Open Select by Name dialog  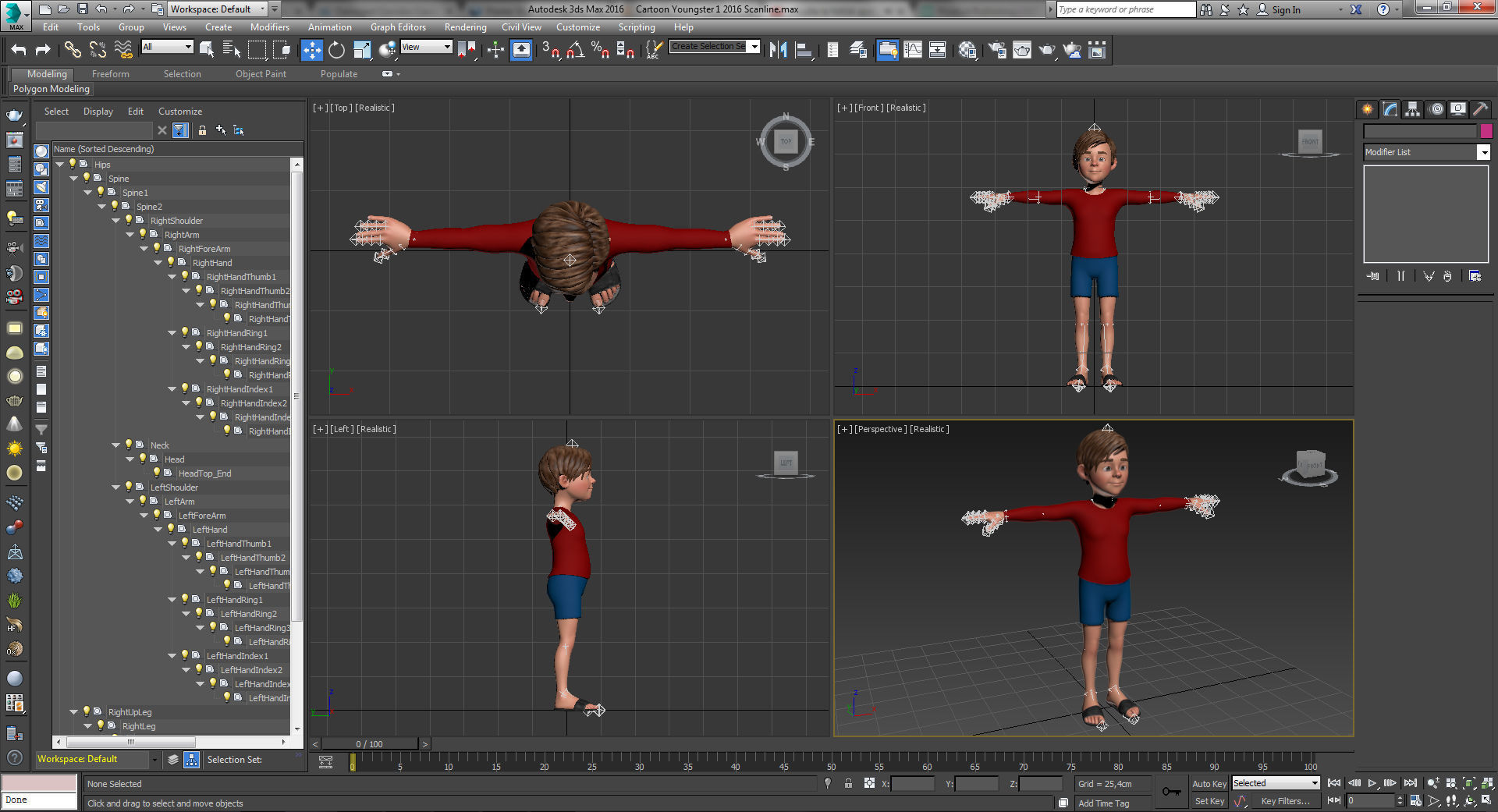point(232,51)
